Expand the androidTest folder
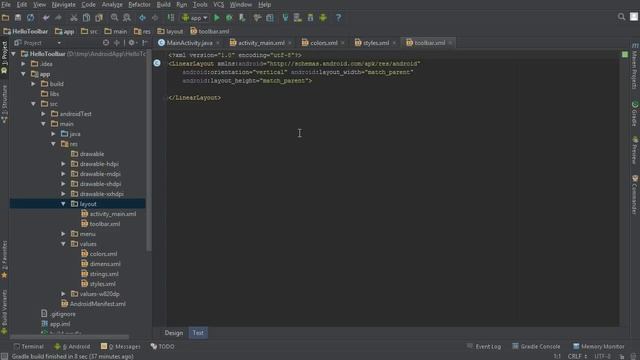640x360 pixels. [x=43, y=113]
